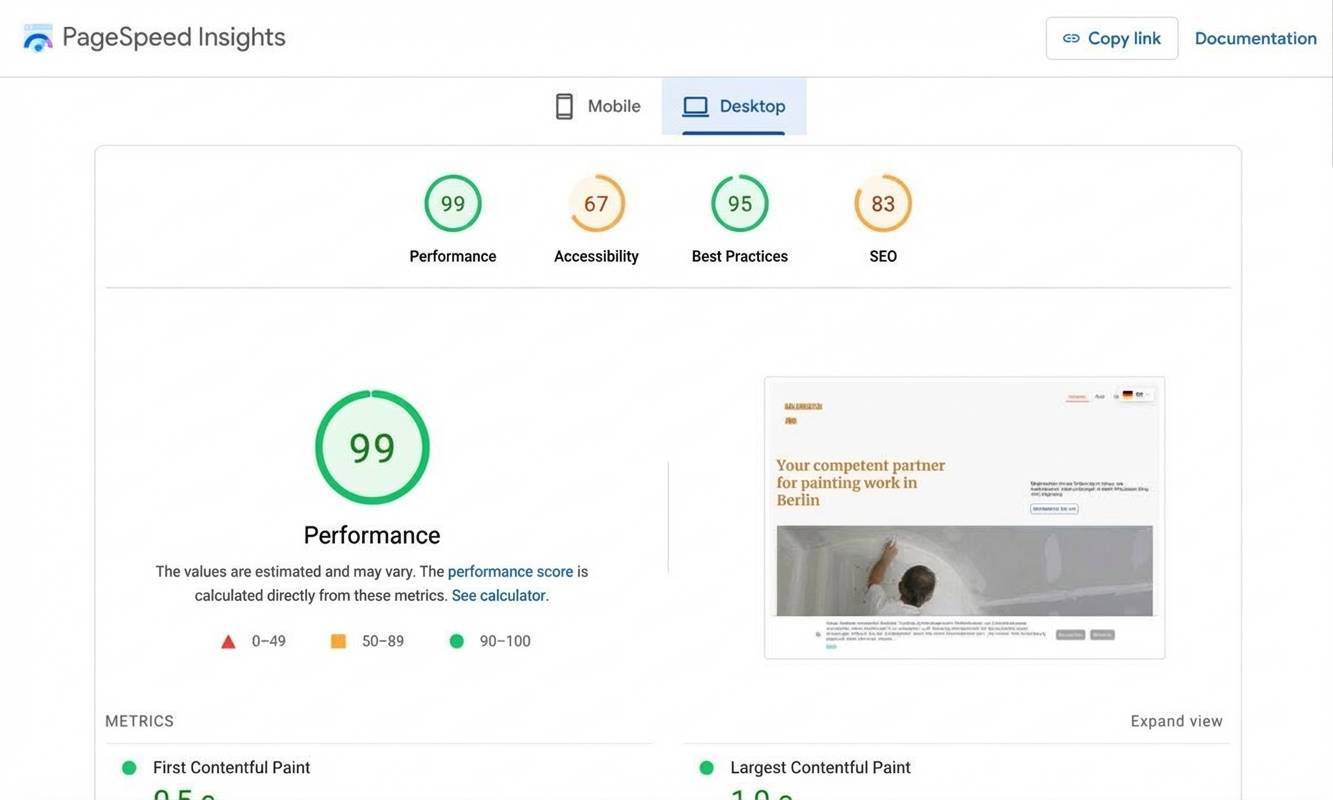Click the orange 50-89 legend square
Image resolution: width=1333 pixels, height=800 pixels.
(x=340, y=640)
